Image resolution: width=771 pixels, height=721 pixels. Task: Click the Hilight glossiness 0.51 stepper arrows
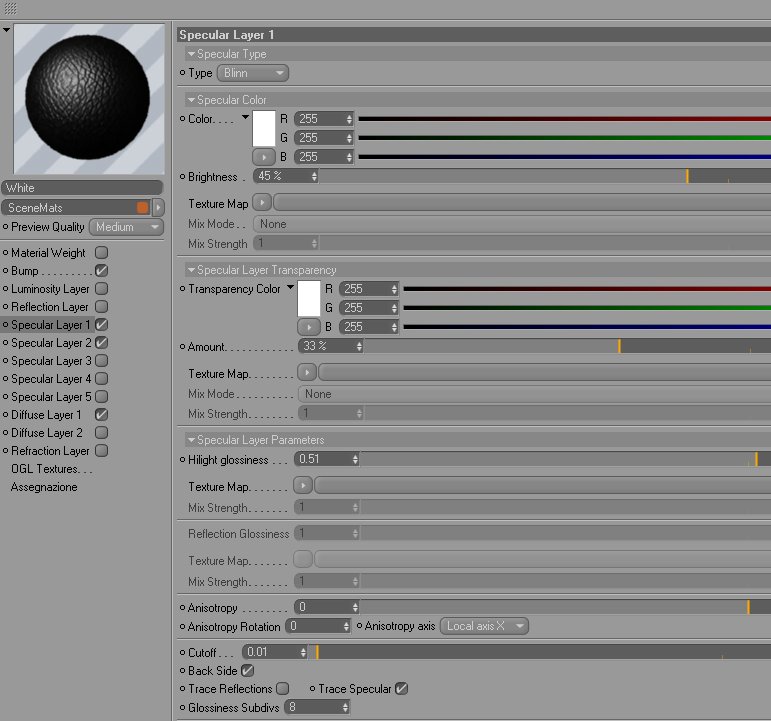click(355, 459)
